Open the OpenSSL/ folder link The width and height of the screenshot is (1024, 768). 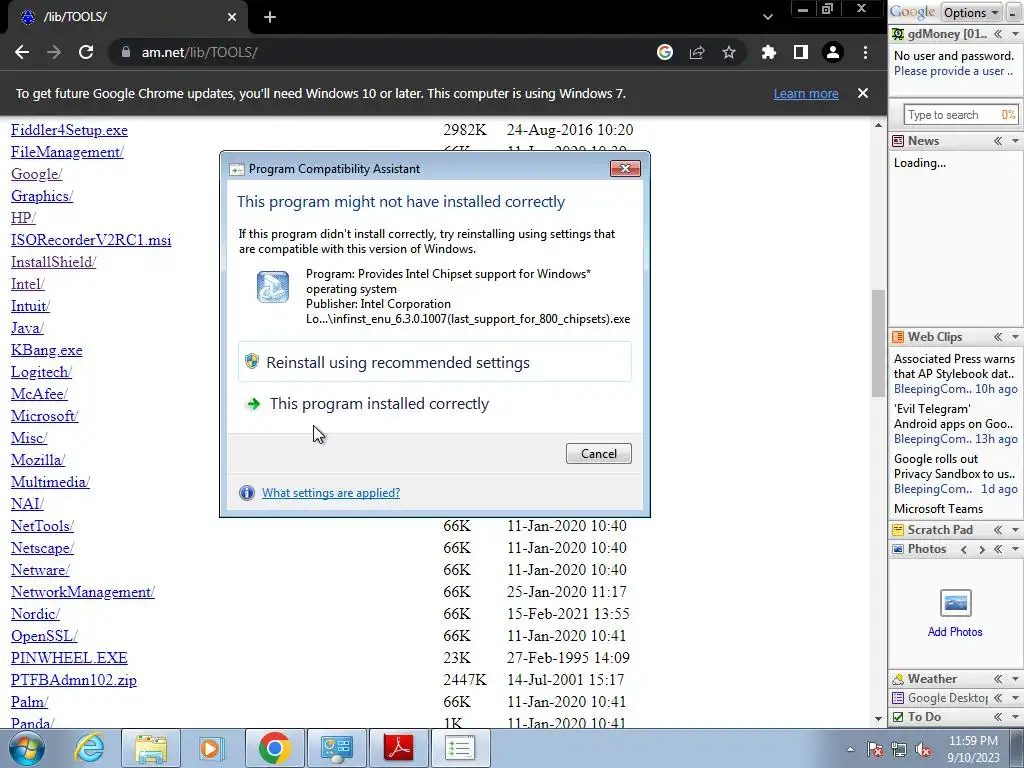click(44, 635)
